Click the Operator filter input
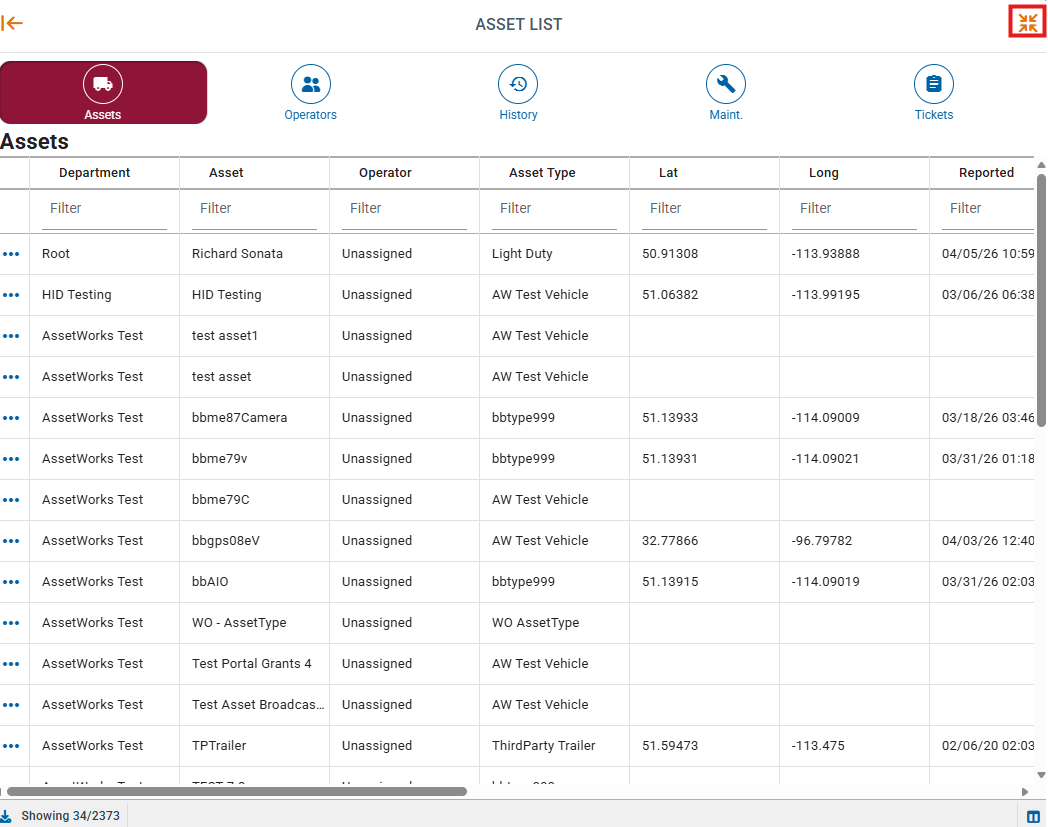Viewport: 1048px width, 827px height. click(x=404, y=209)
